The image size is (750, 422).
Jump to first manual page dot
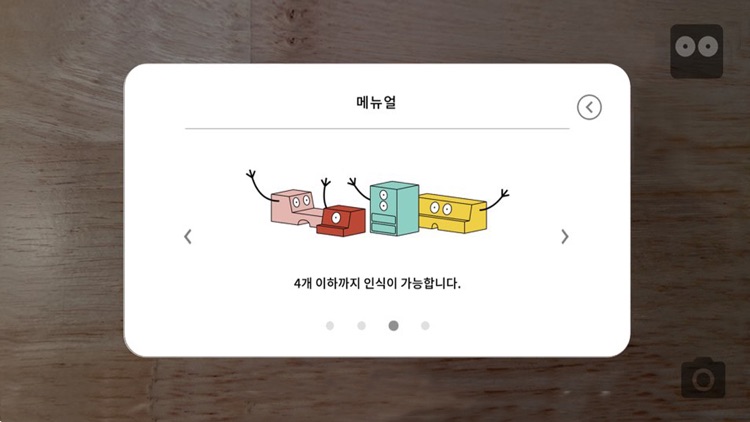coord(330,326)
